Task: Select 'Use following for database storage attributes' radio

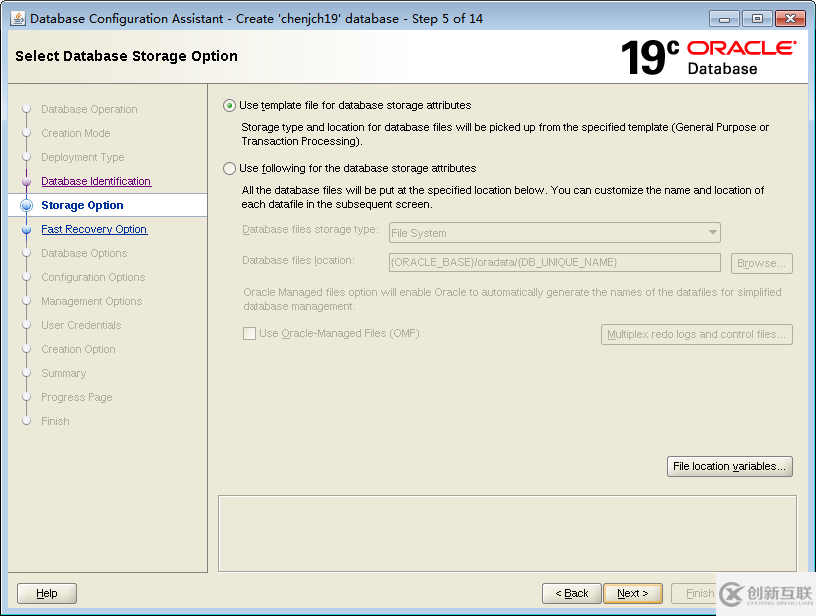Action: tap(229, 169)
